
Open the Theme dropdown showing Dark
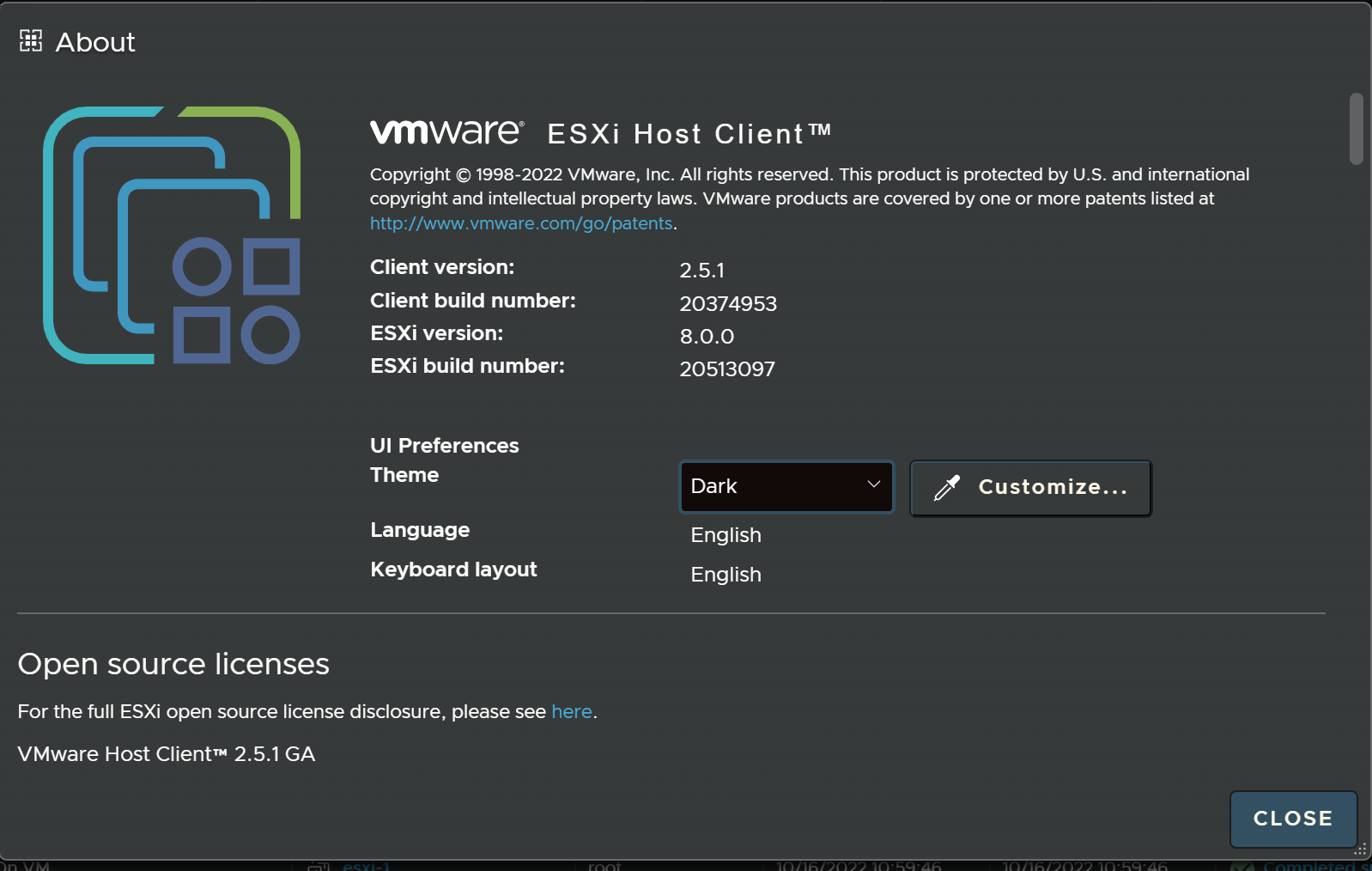pos(786,487)
